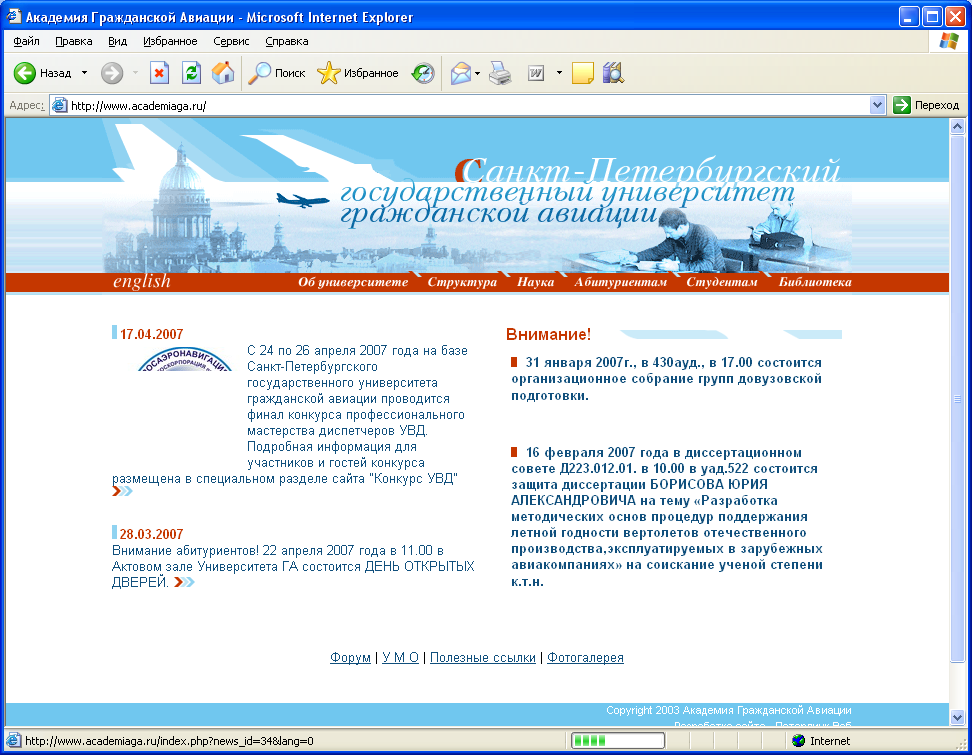Open the Forward history dropdown arrow
This screenshot has width=972, height=755.
[135, 73]
